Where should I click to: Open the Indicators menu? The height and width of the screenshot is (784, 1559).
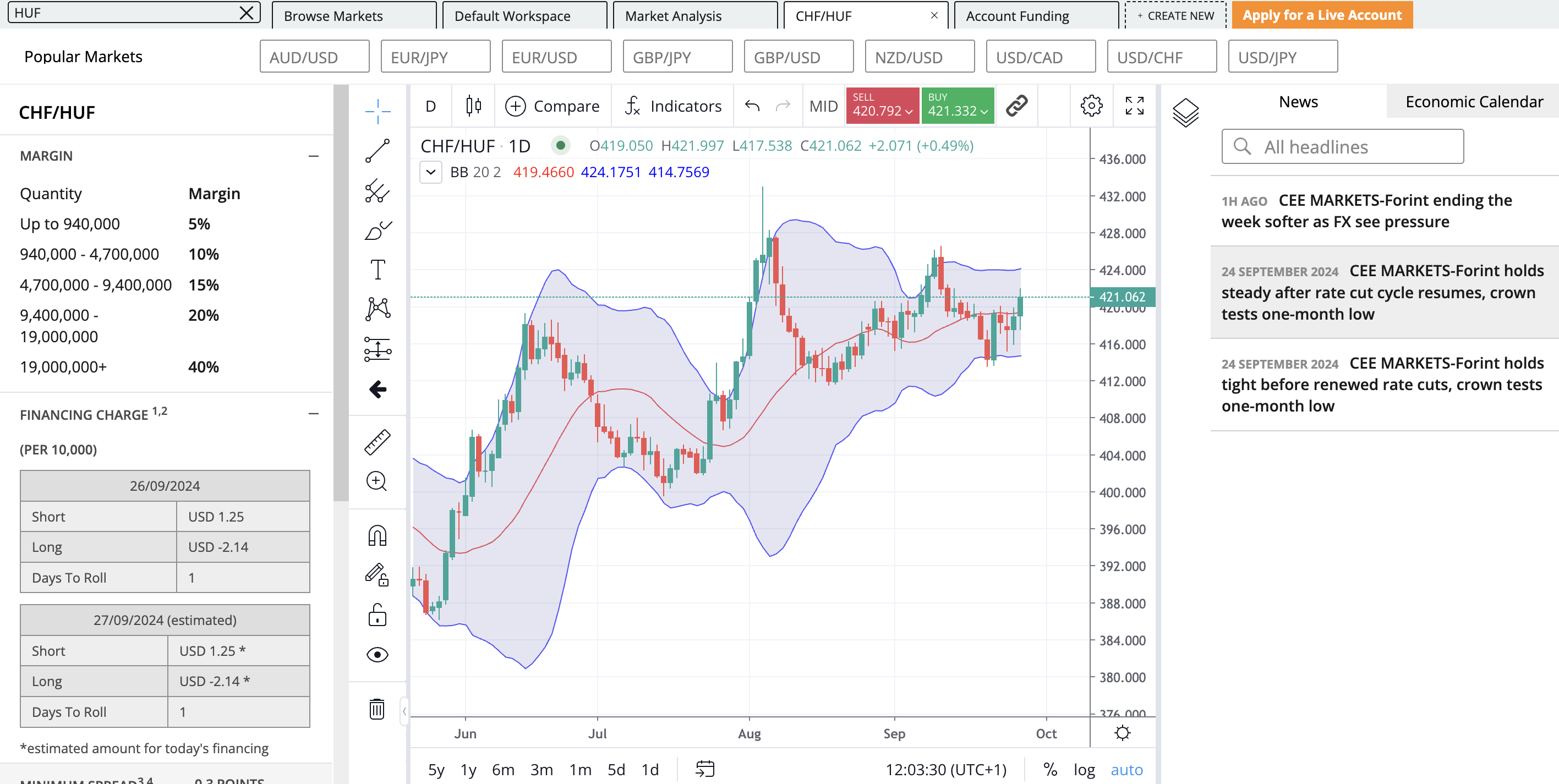[673, 106]
